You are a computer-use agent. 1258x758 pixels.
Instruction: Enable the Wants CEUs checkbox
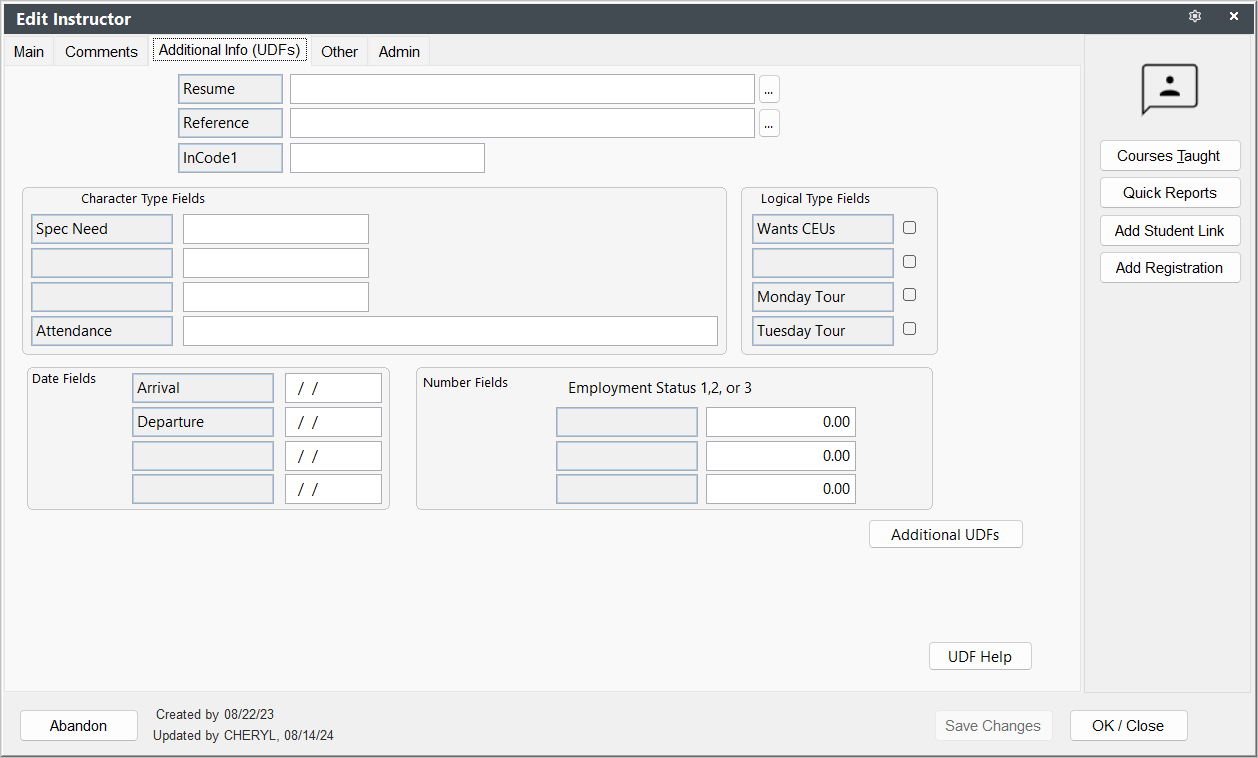pyautogui.click(x=909, y=228)
